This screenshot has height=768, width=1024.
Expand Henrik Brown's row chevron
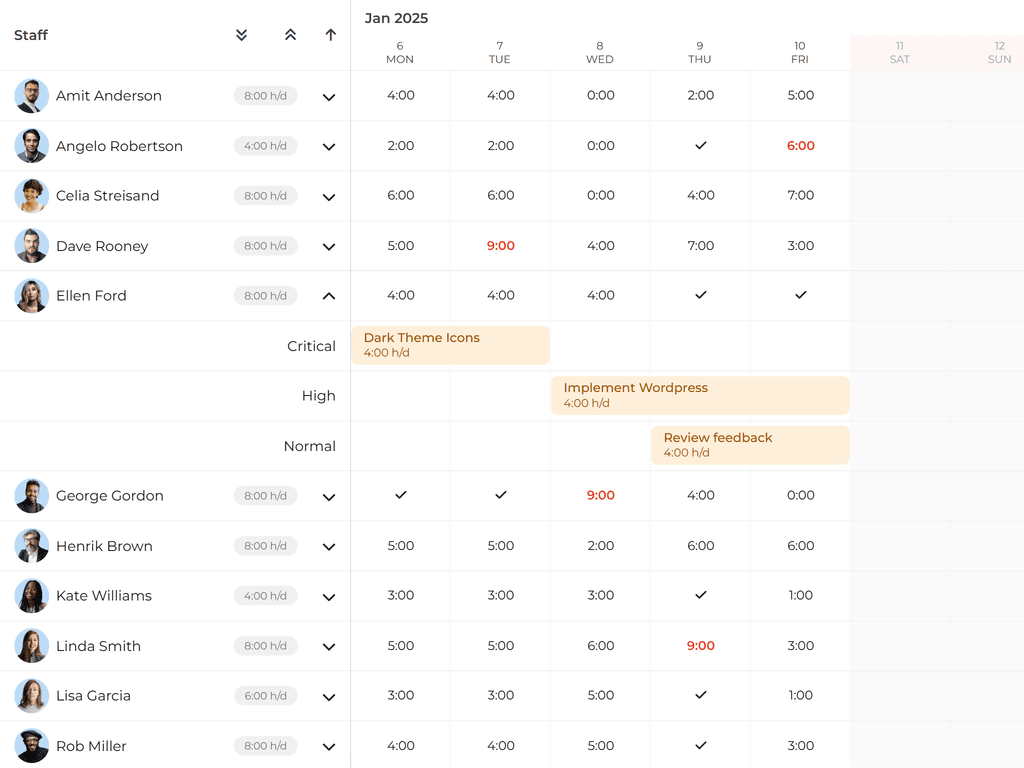pyautogui.click(x=328, y=545)
